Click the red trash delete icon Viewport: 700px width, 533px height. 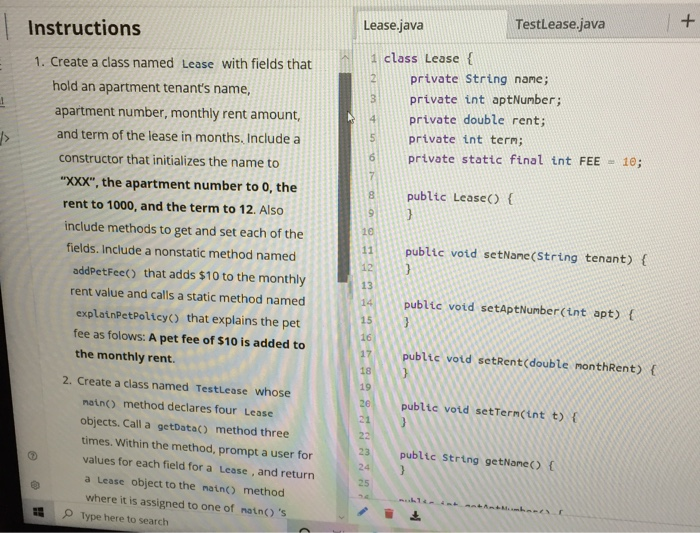click(x=389, y=513)
